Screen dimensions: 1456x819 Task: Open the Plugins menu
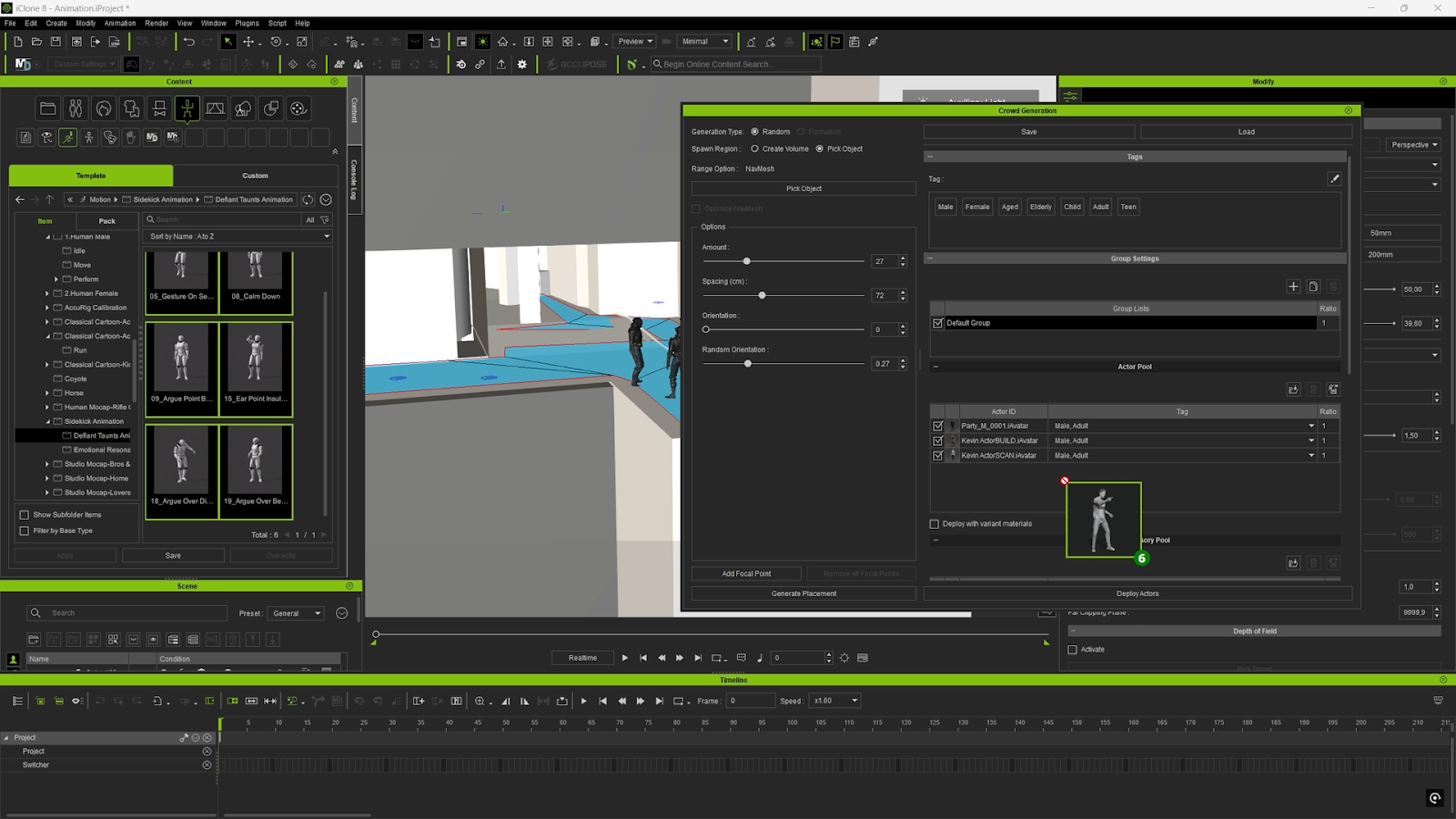247,24
